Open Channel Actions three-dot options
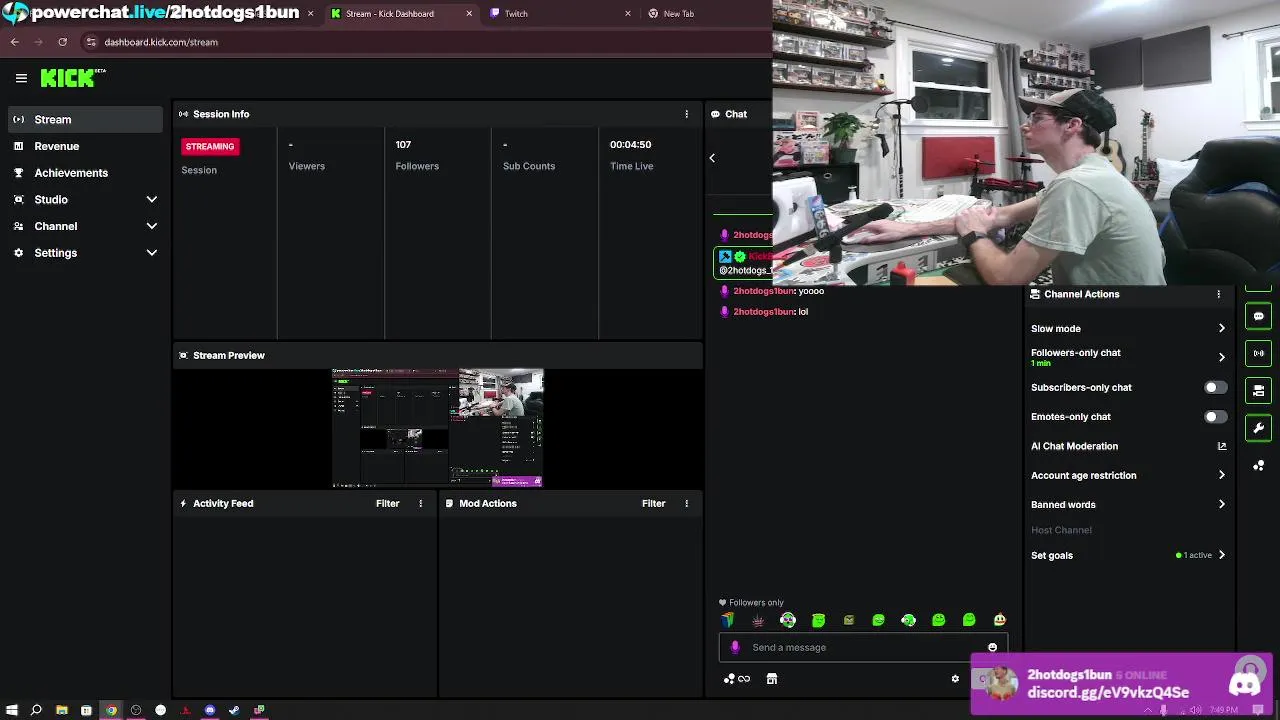 1218,294
